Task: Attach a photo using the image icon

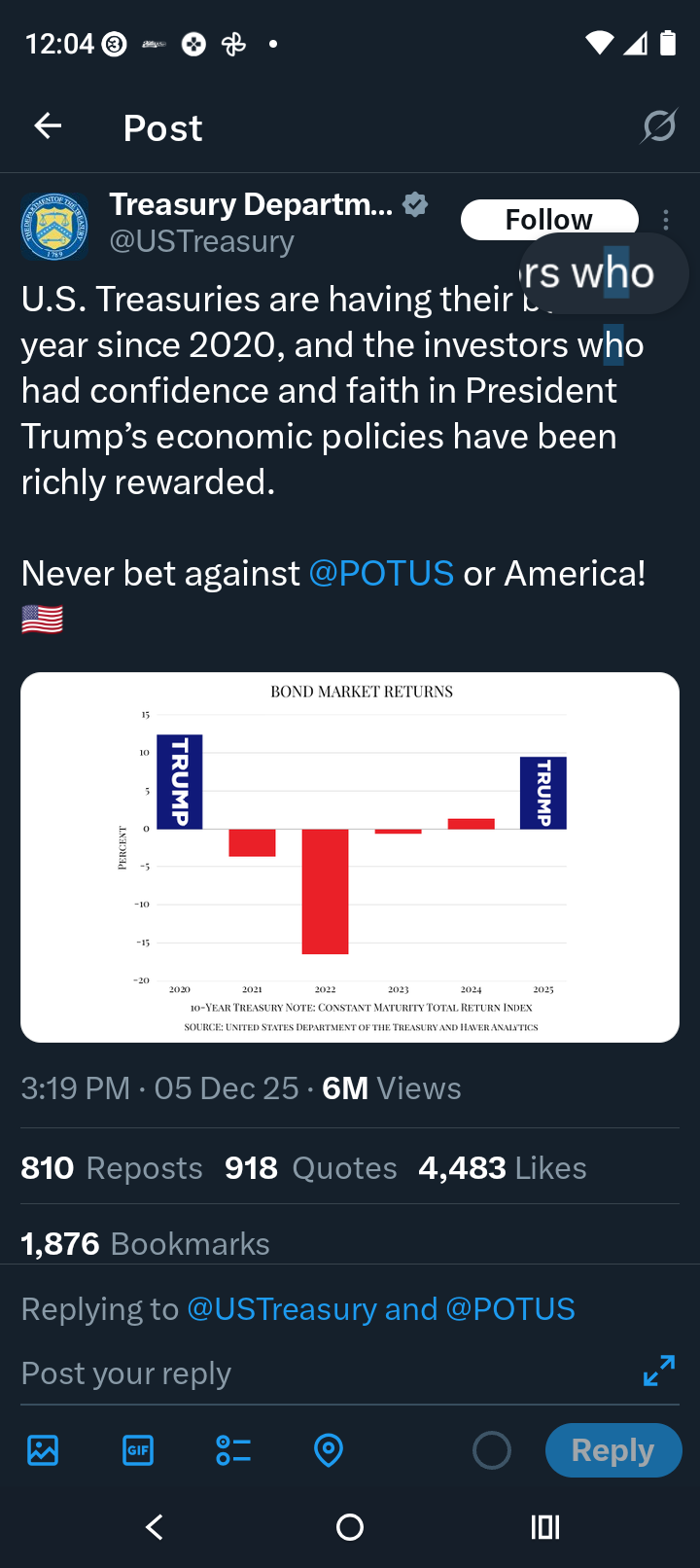Action: (43, 1450)
